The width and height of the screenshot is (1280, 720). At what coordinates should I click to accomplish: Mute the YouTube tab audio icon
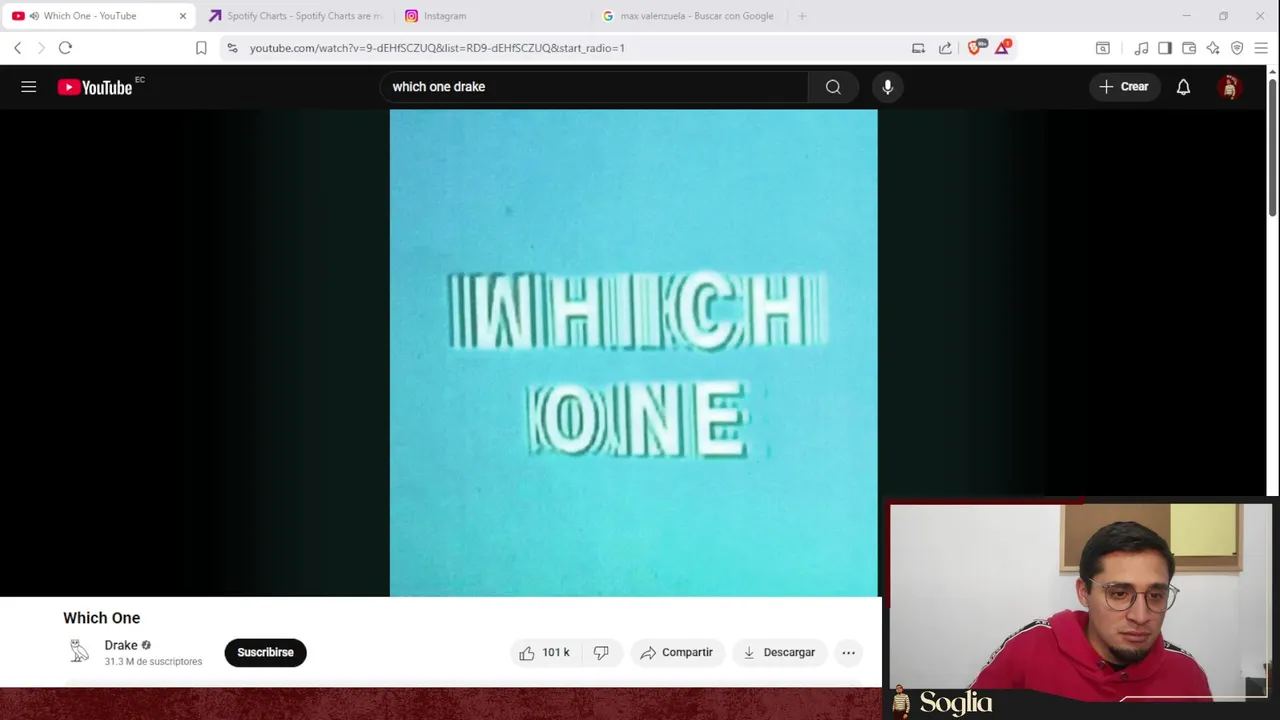coord(34,16)
